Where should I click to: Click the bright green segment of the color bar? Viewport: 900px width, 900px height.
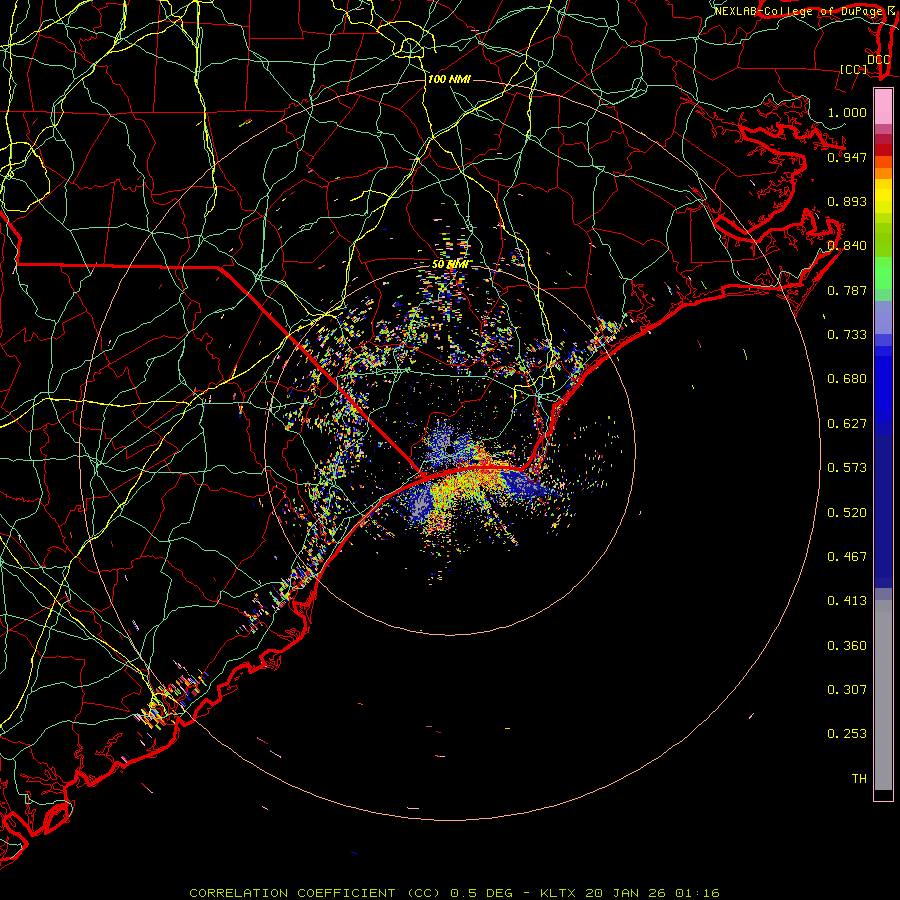pyautogui.click(x=883, y=273)
